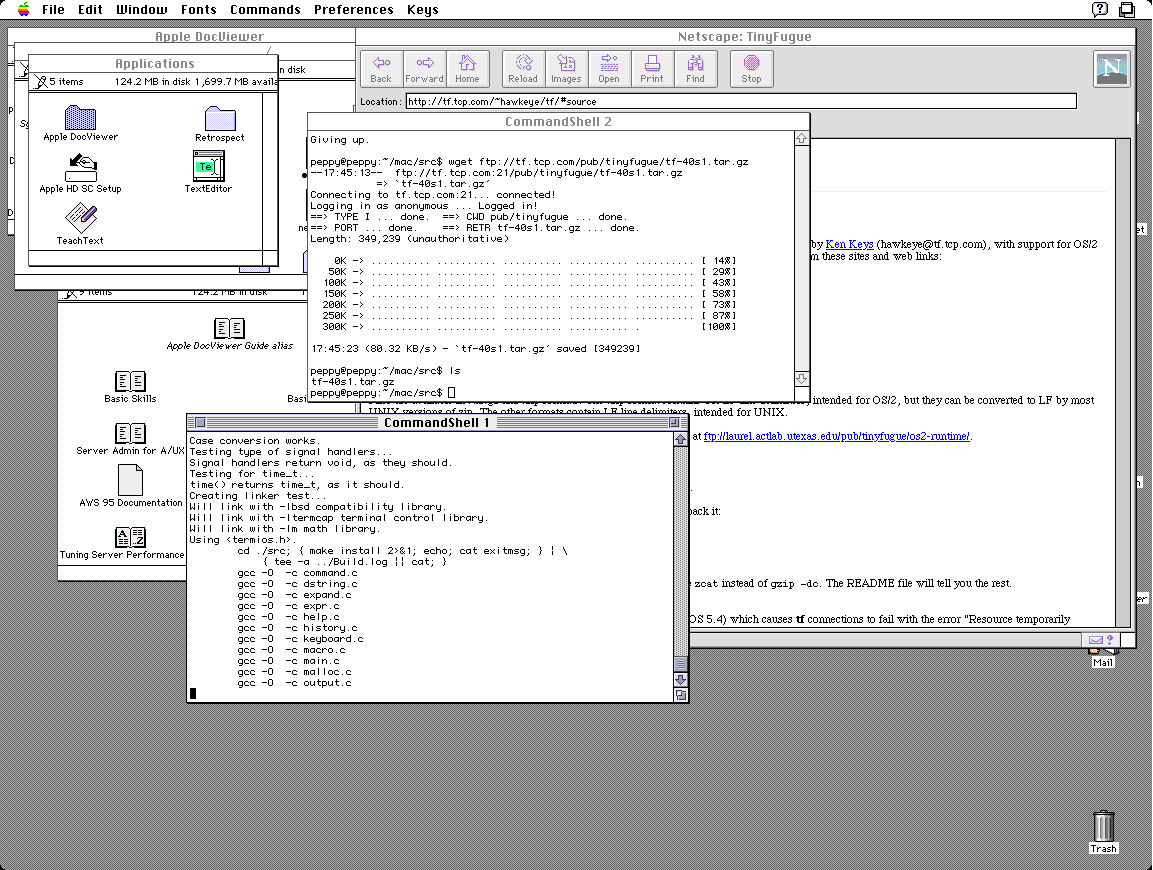Viewport: 1153px width, 870px height.
Task: Go to Home in Netscape toolbar
Action: (467, 69)
